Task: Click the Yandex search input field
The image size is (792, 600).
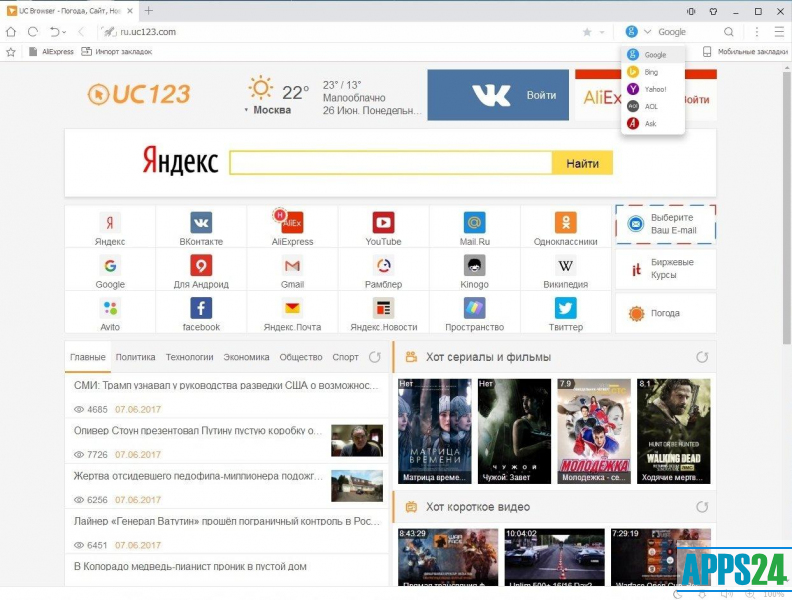Action: (390, 163)
